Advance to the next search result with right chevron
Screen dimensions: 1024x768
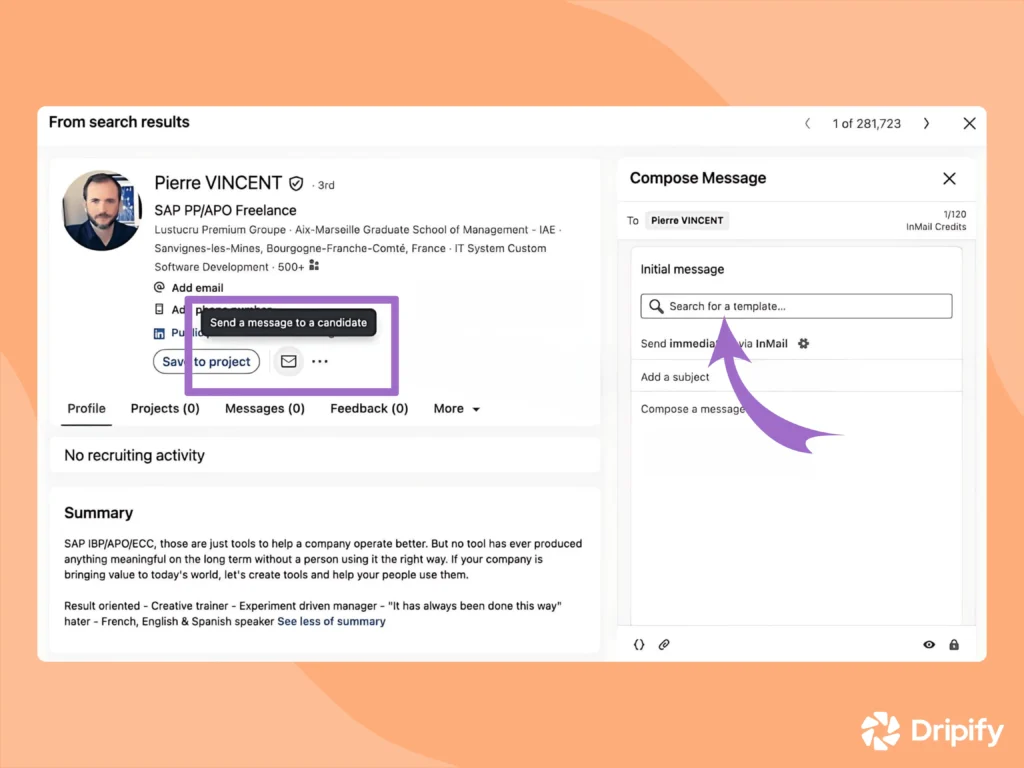click(926, 123)
